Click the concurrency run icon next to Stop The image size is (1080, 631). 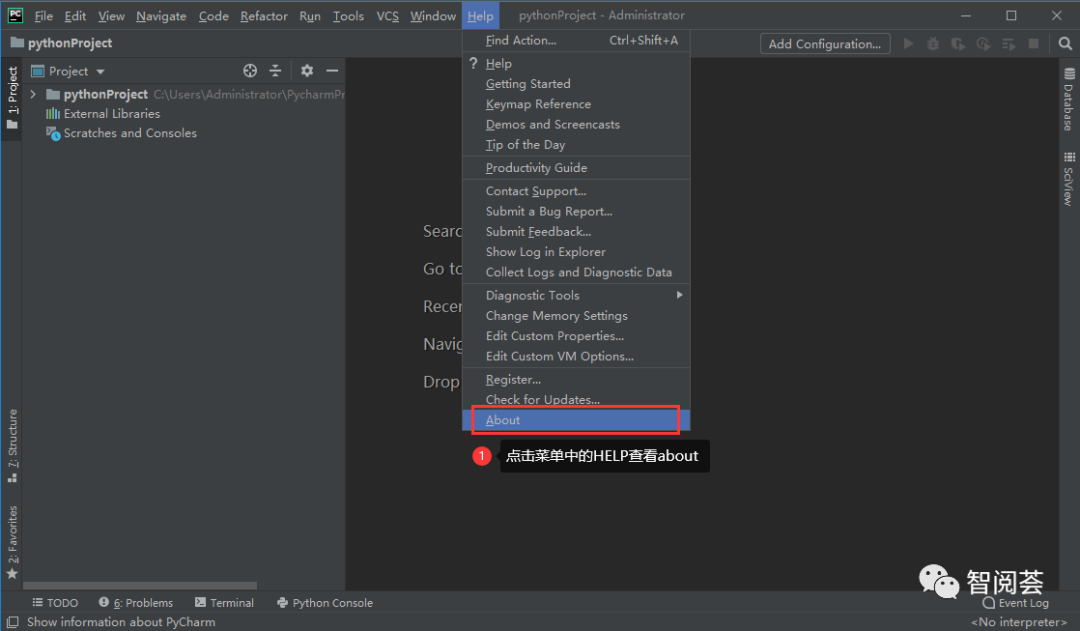pos(1008,43)
